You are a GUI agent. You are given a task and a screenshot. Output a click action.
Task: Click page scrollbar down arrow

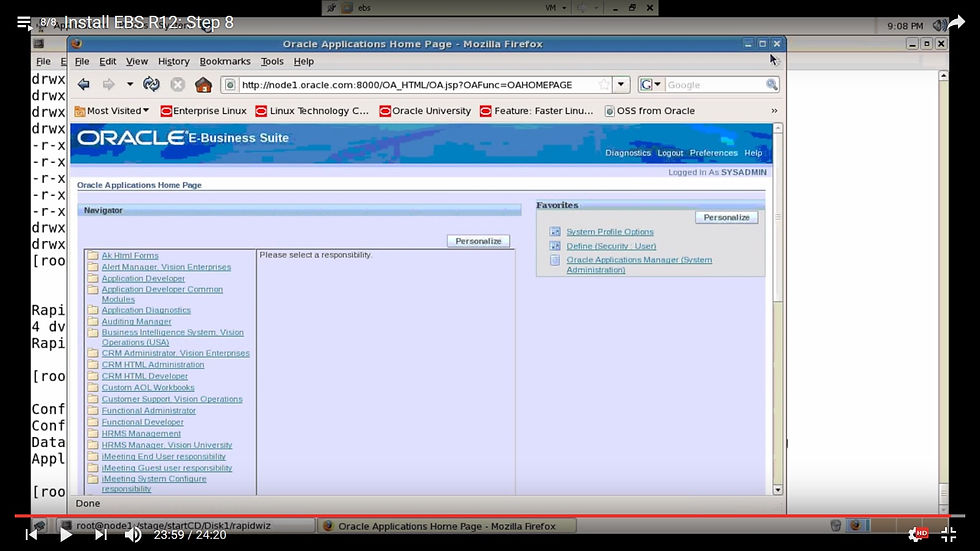[778, 490]
